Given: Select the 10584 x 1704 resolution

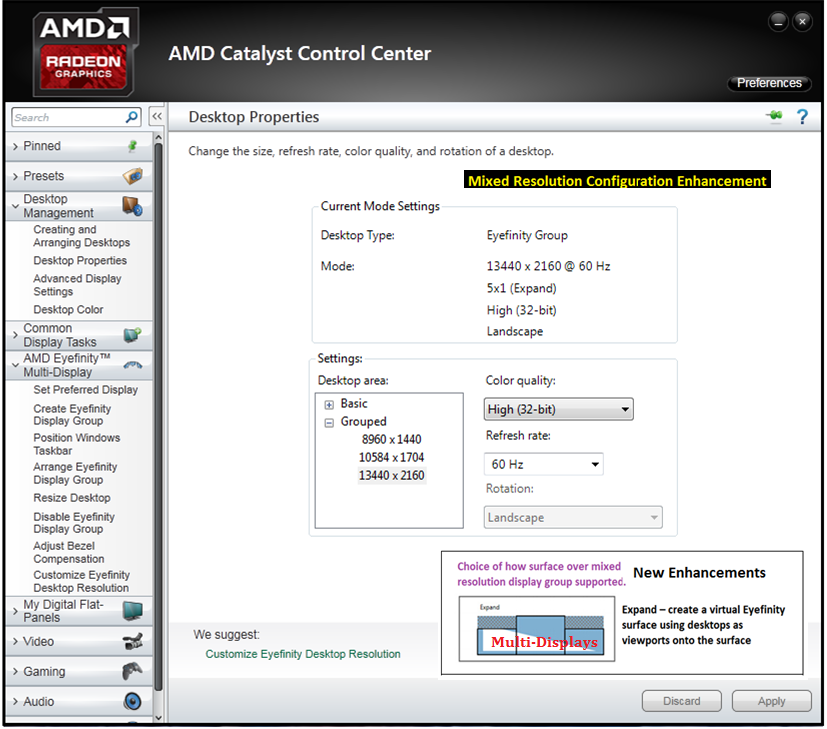Looking at the screenshot, I should [391, 457].
